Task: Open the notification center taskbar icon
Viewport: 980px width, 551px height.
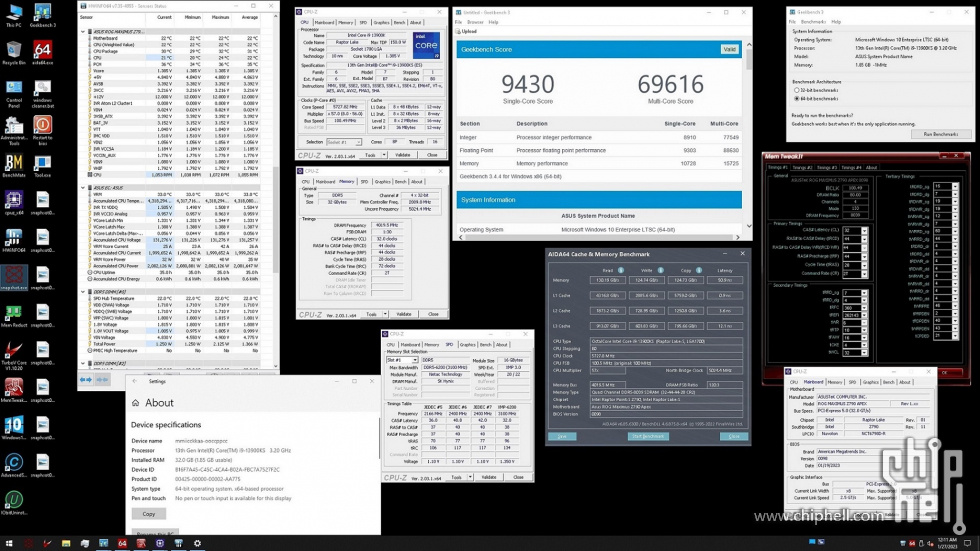Action: point(968,544)
